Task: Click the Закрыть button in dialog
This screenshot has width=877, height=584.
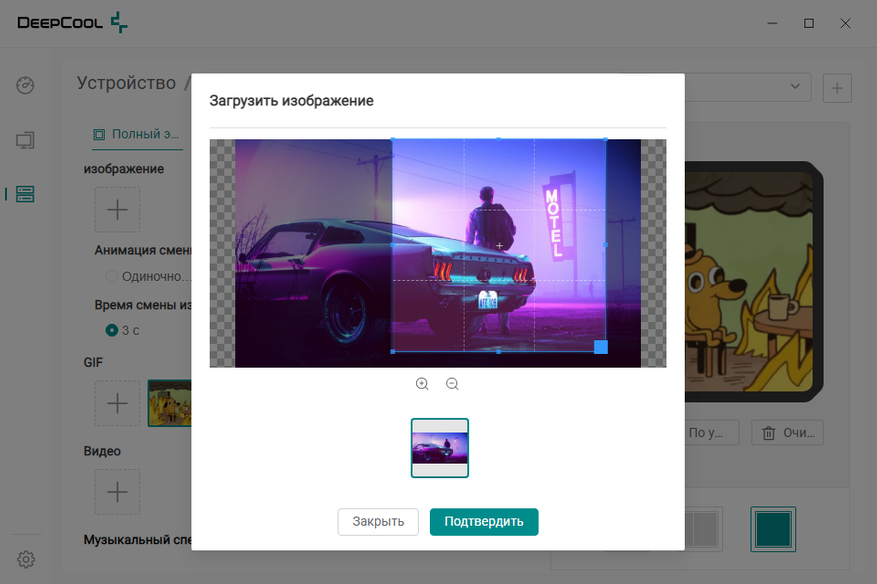Action: tap(378, 521)
